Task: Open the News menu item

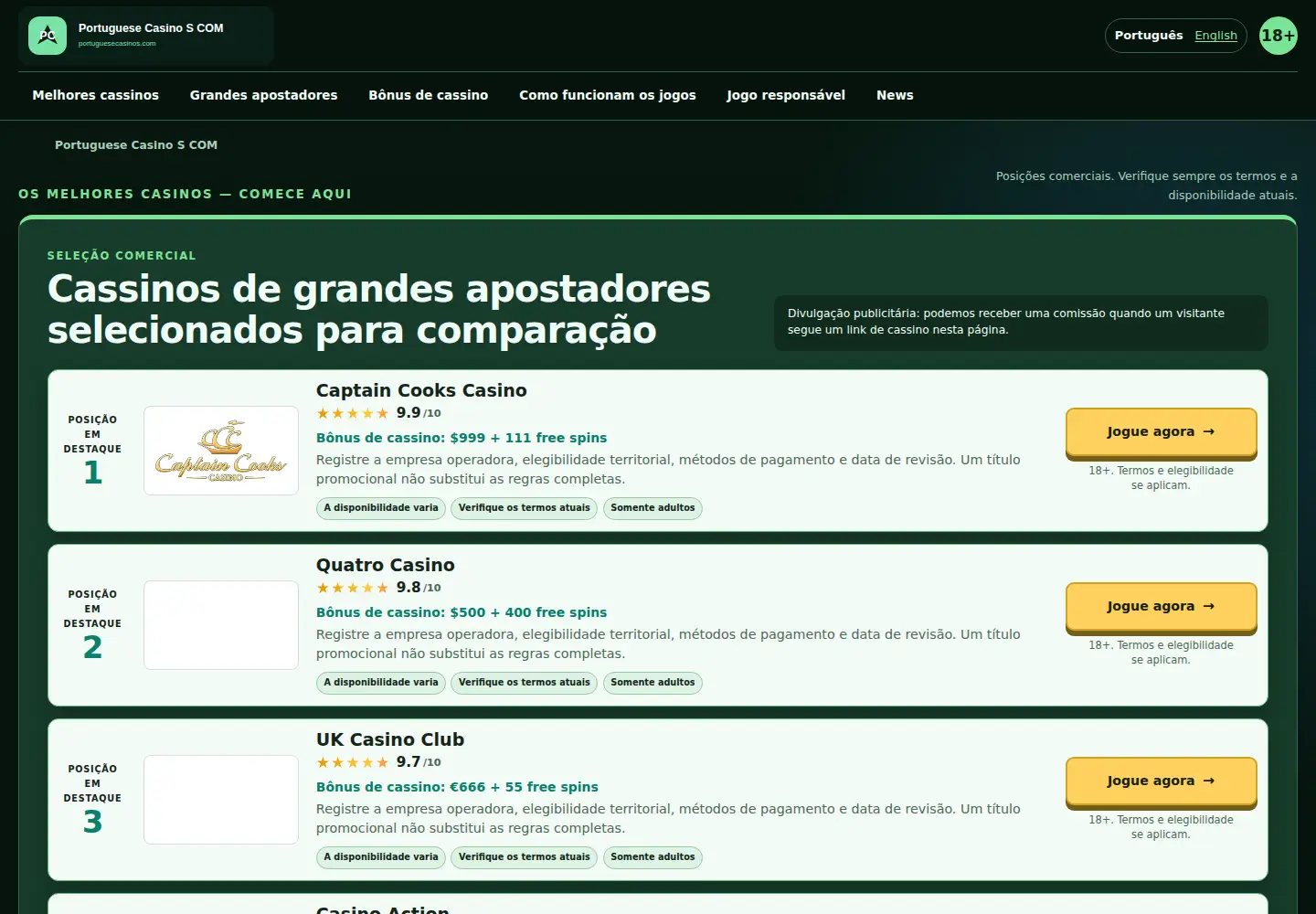Action: point(895,95)
